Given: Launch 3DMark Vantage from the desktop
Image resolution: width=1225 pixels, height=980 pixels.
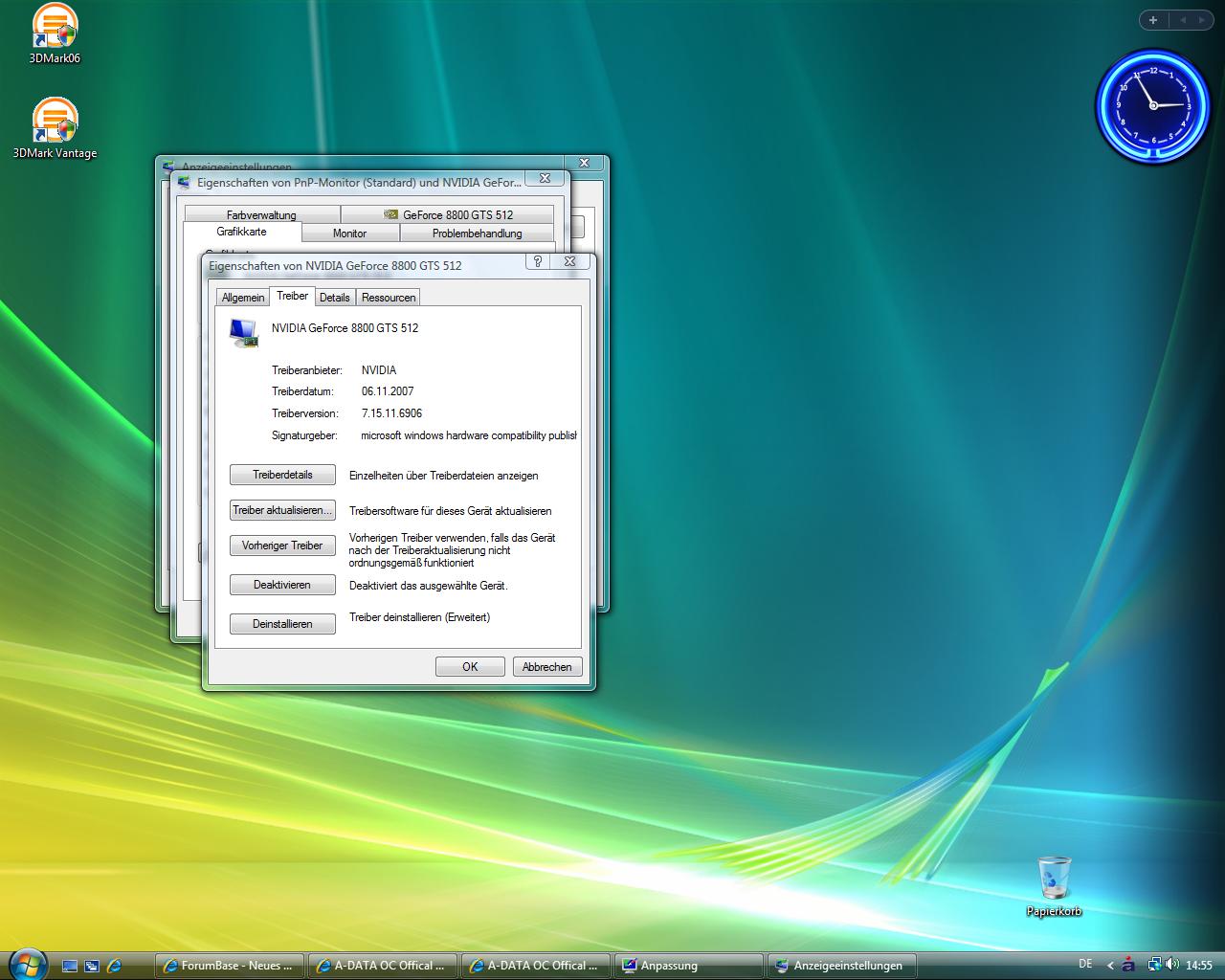Looking at the screenshot, I should pos(55,122).
